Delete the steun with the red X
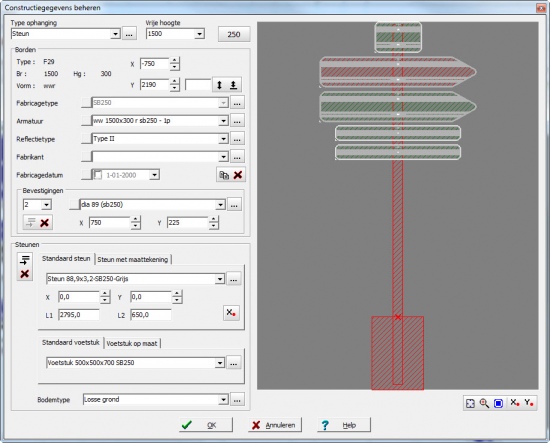This screenshot has height=443, width=550. point(25,274)
